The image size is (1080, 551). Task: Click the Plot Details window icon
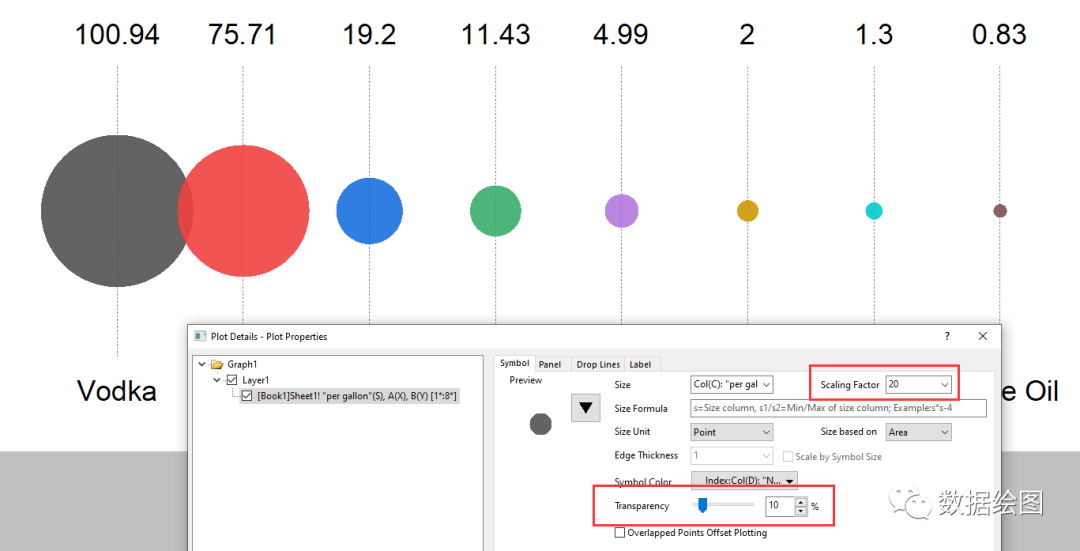[200, 336]
